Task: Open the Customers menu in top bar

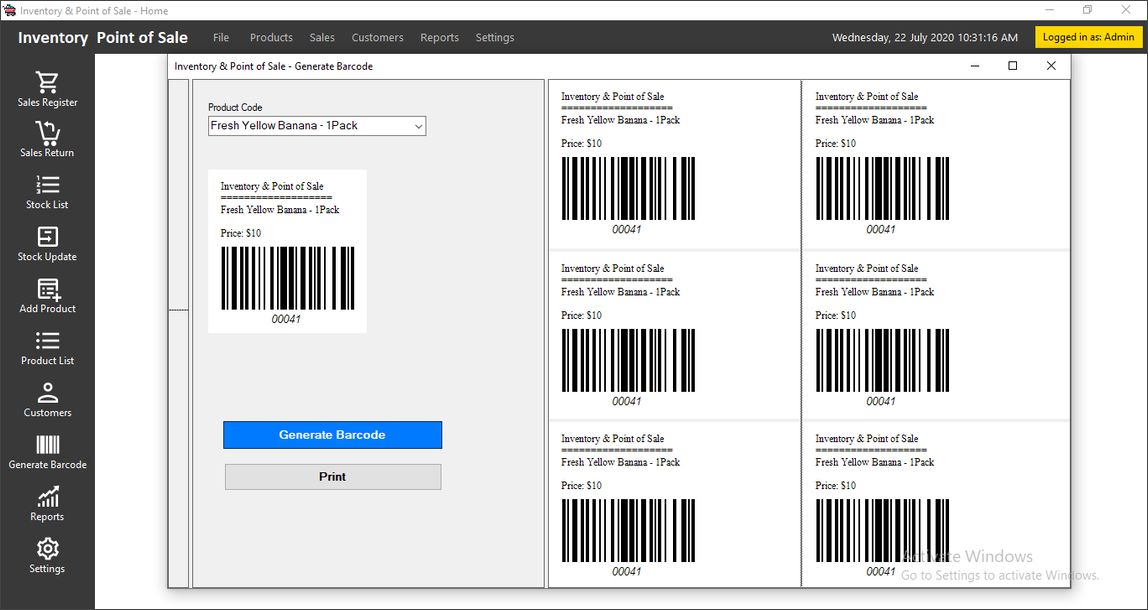Action: pos(377,38)
